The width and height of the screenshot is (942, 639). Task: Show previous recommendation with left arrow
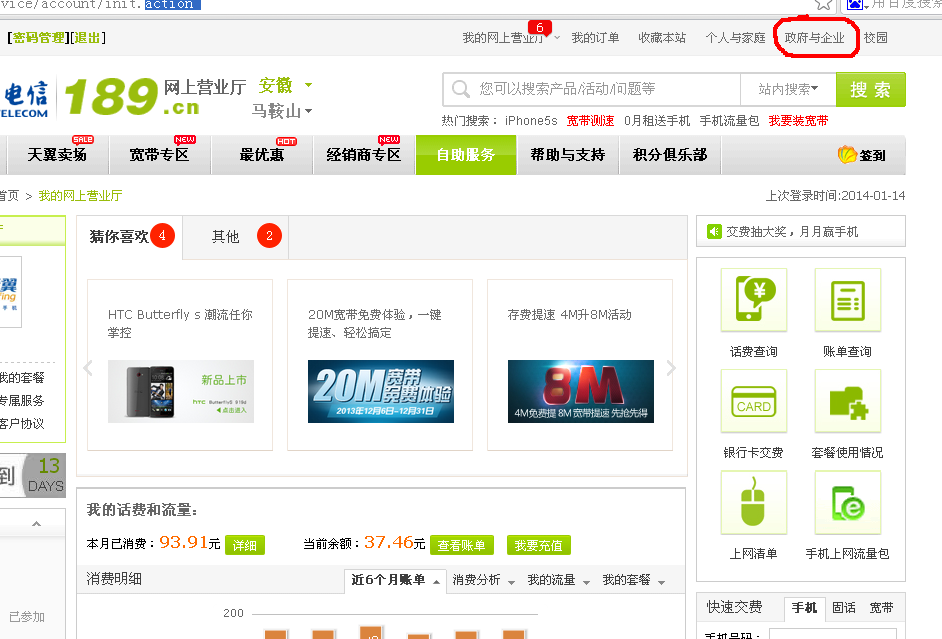(88, 368)
